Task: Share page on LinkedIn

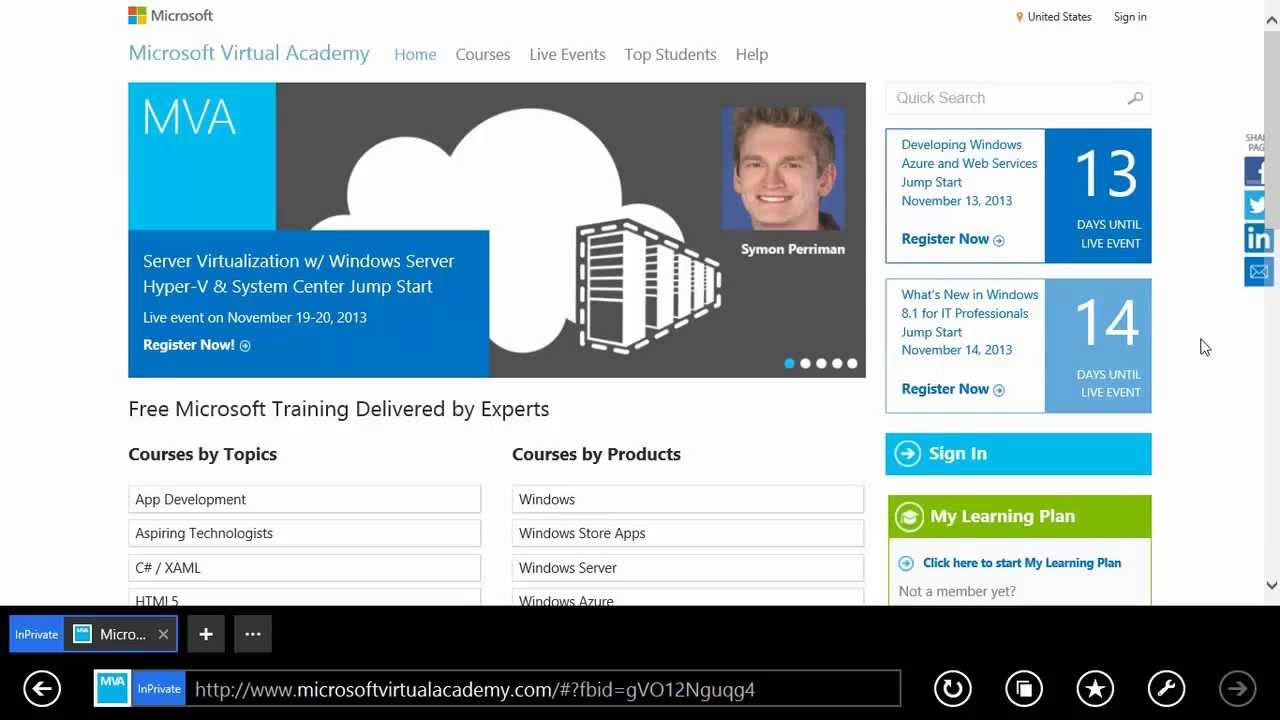Action: (x=1258, y=238)
